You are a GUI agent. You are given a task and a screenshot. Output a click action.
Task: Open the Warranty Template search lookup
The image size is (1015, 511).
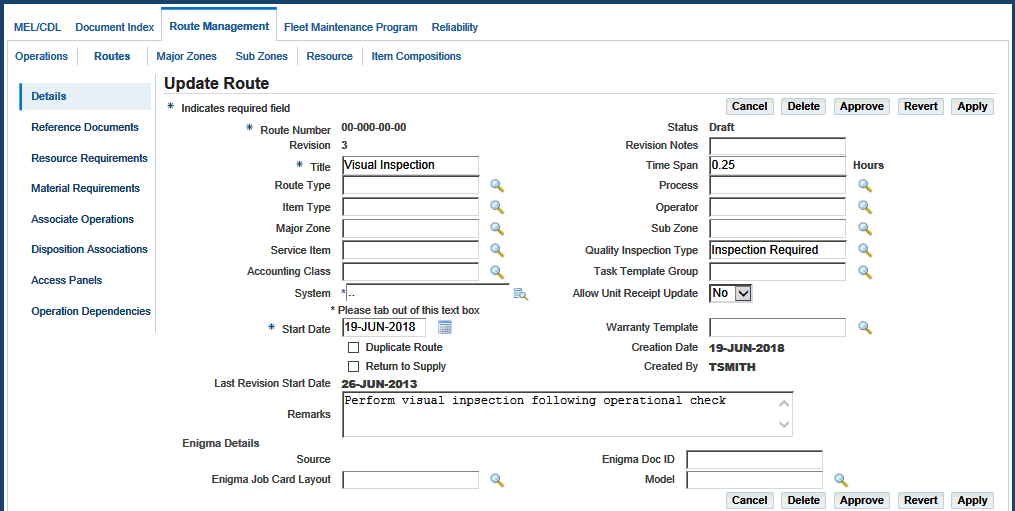tap(865, 327)
